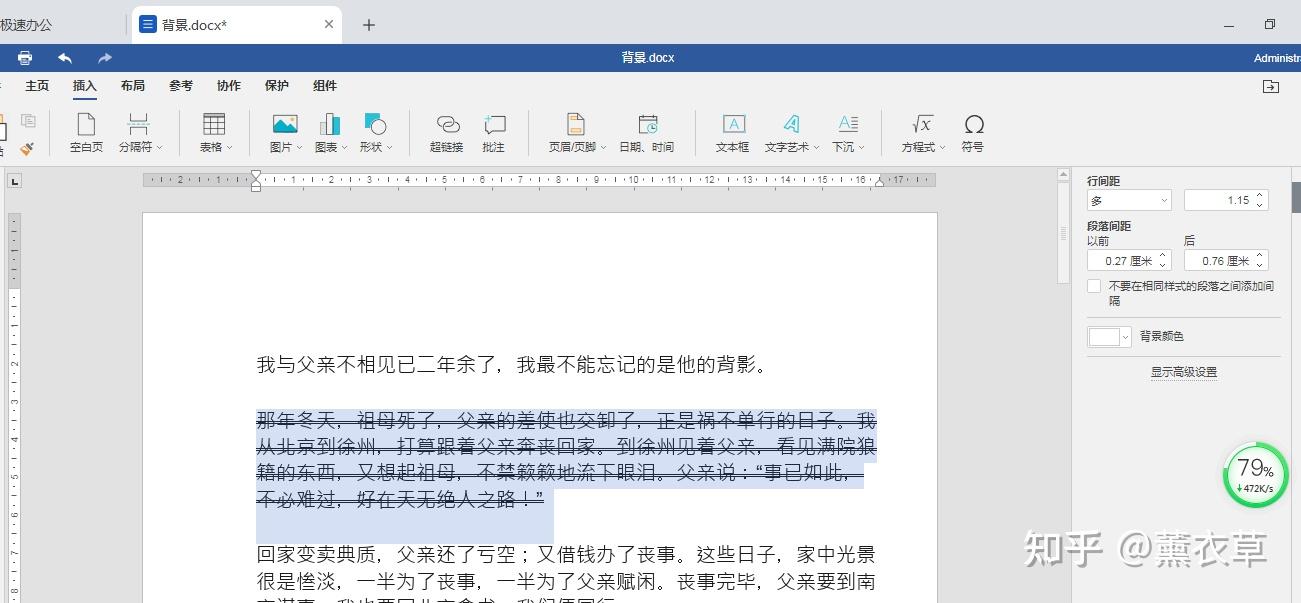Click the page break (分隔符) icon

coord(138,125)
